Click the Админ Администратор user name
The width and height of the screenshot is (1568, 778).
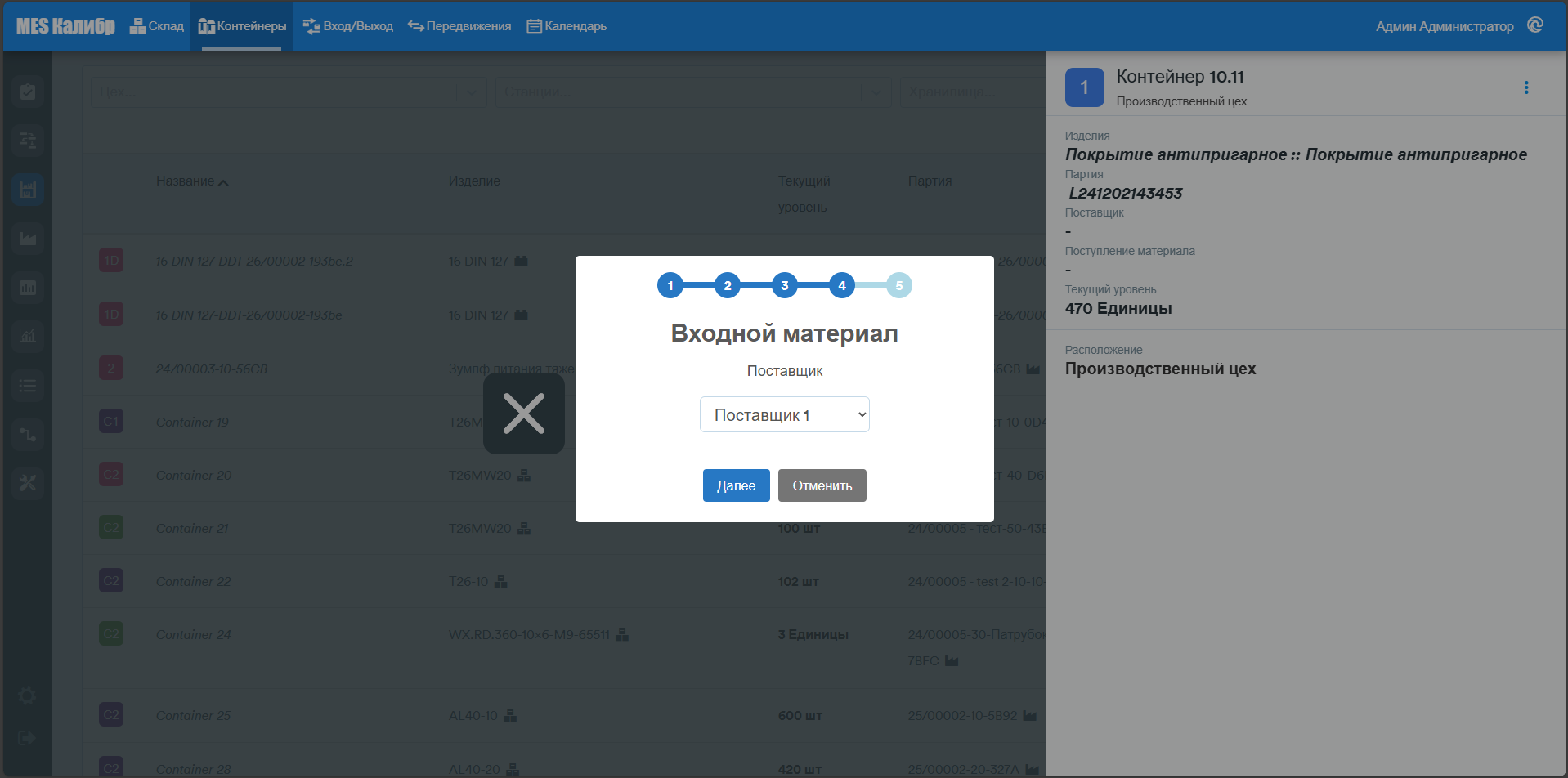(x=1445, y=26)
